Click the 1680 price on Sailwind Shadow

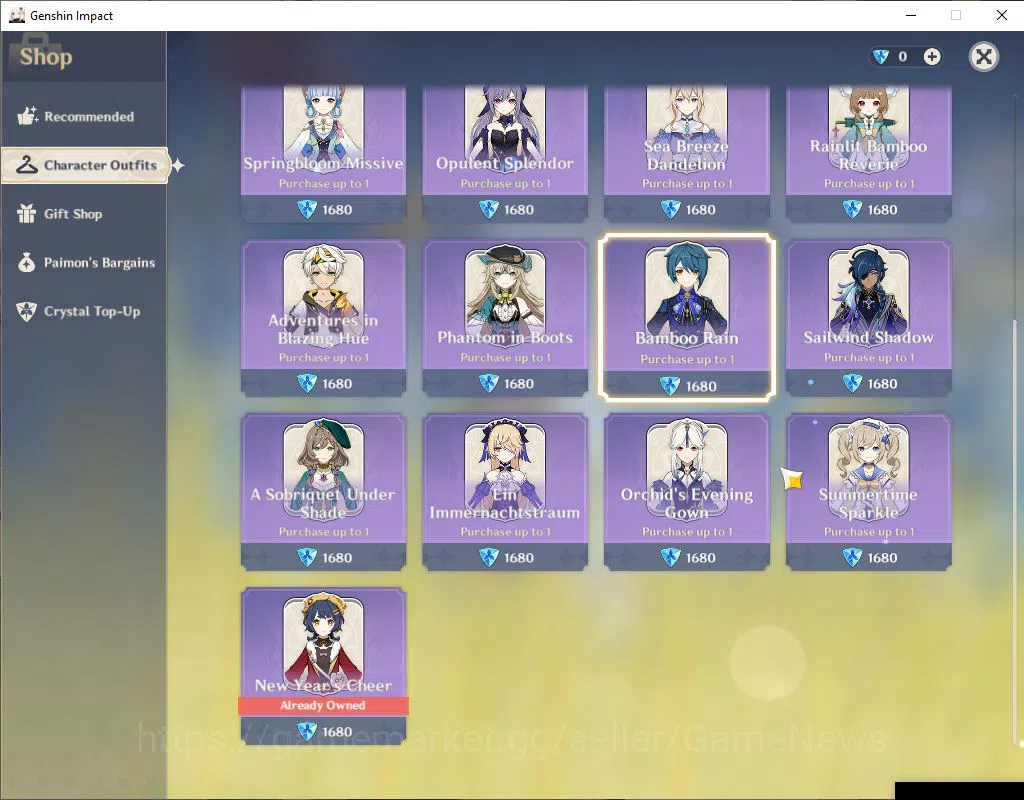click(882, 383)
